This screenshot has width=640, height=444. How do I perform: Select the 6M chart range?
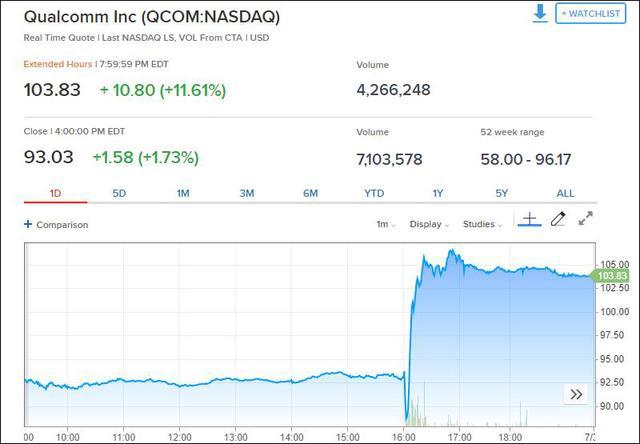click(311, 193)
